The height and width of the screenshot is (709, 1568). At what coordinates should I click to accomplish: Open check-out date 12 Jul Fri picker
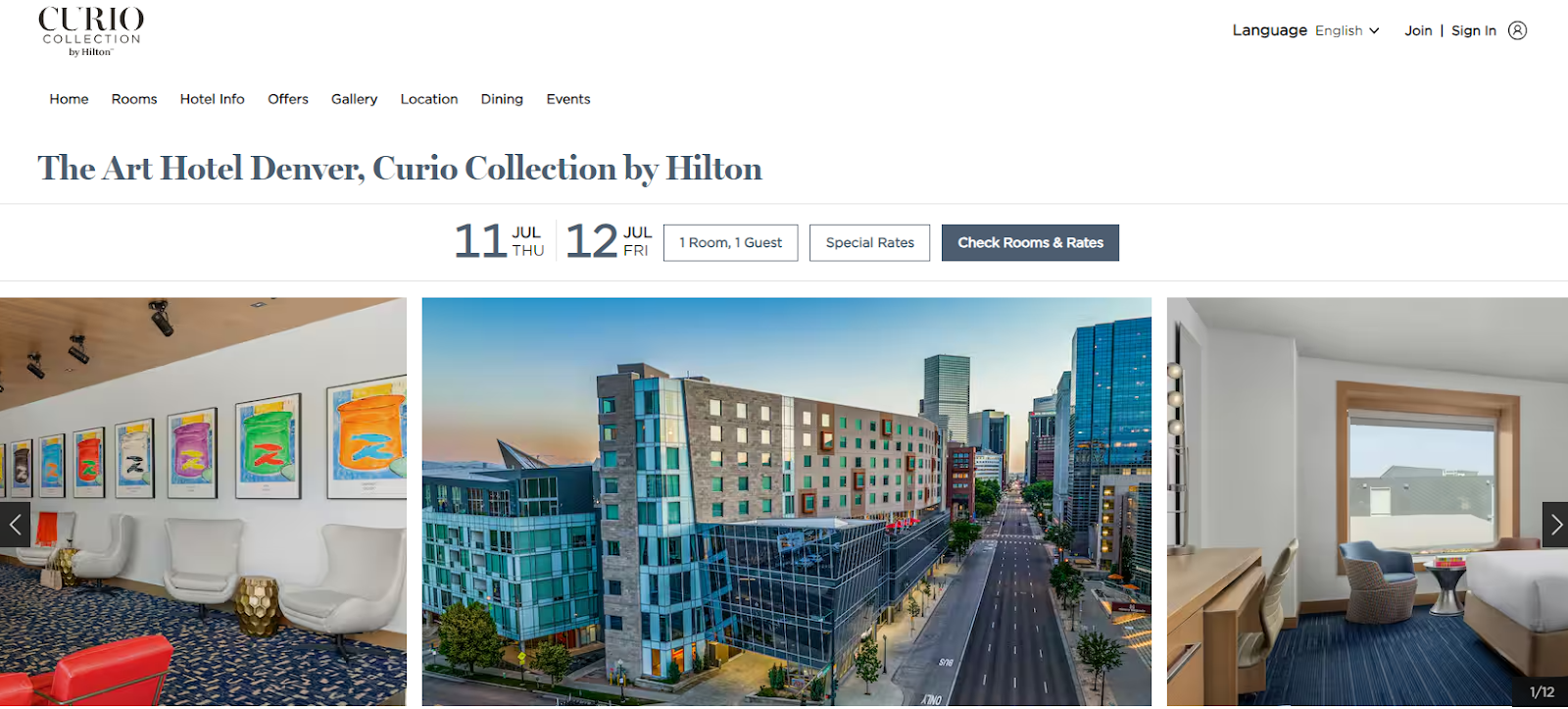609,241
